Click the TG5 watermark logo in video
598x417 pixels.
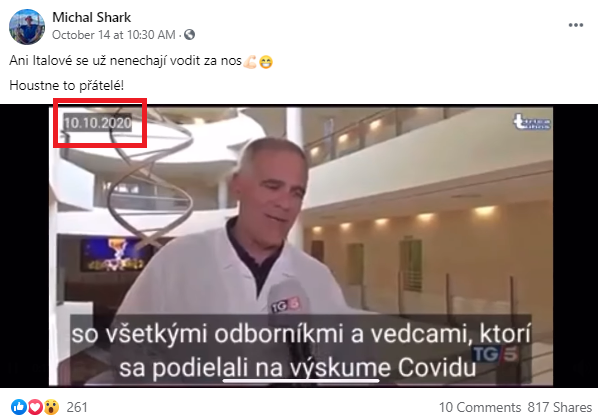(x=495, y=354)
